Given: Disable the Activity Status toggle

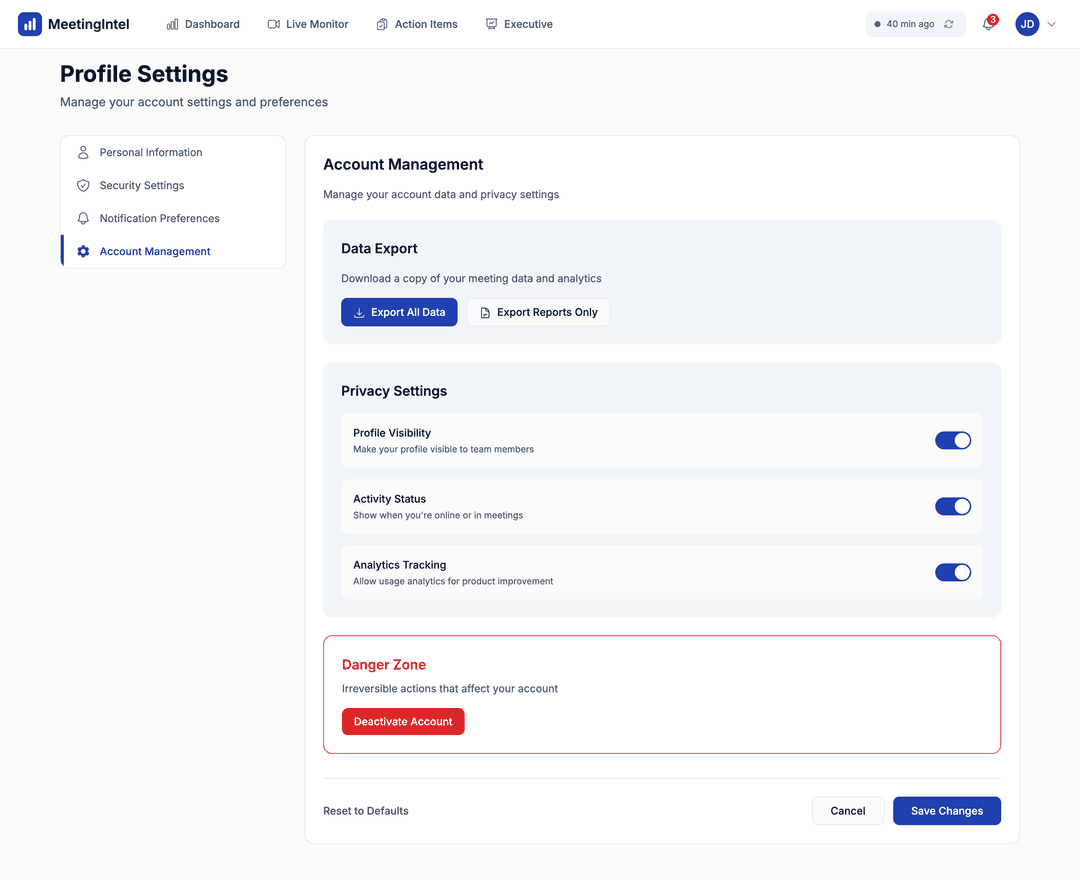Looking at the screenshot, I should click(952, 507).
